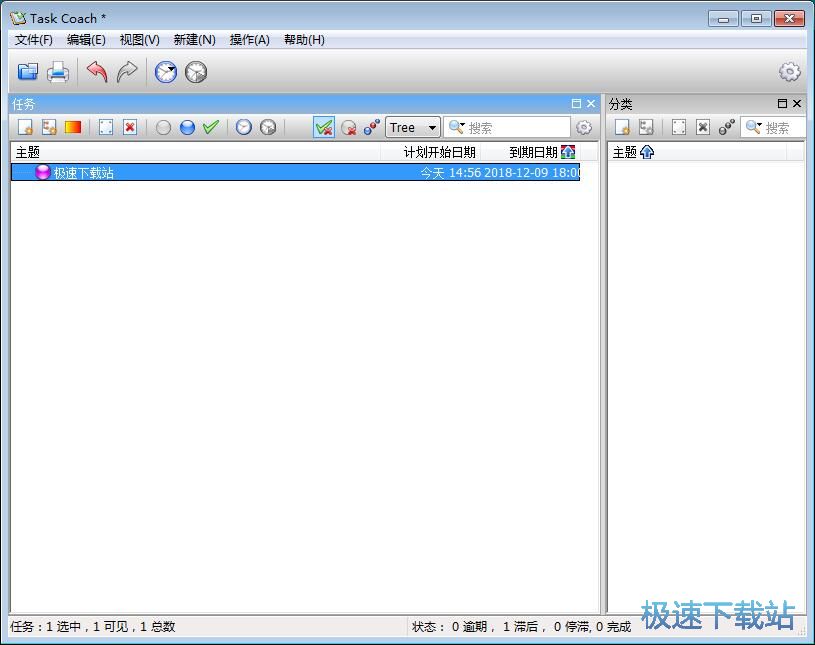Click the edit category icon in the 分类 panel
Viewport: 815px width, 645px height.
(679, 127)
